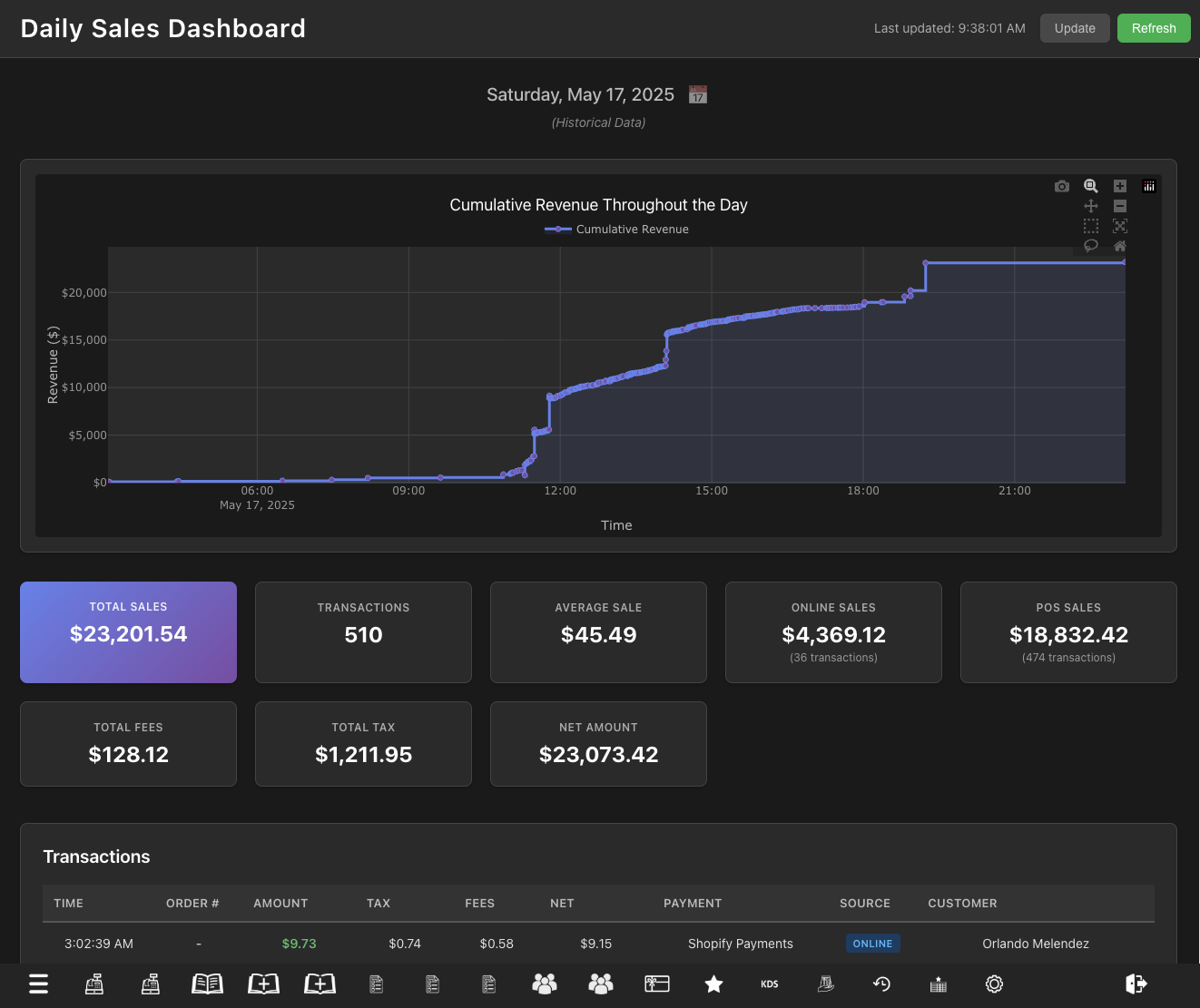Open the KDS screen from the bottom toolbar

pos(769,984)
